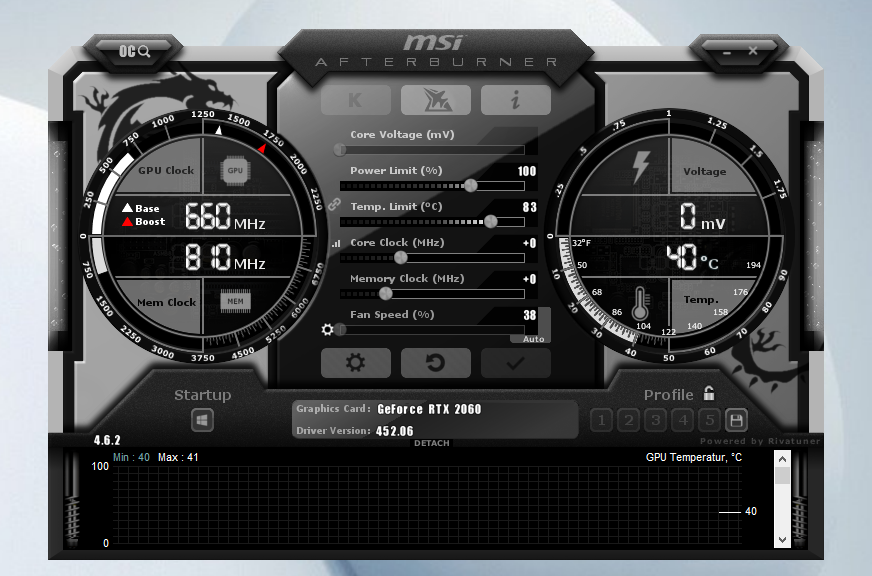This screenshot has width=872, height=576.
Task: Click the Max : 41 reading
Action: (x=178, y=457)
